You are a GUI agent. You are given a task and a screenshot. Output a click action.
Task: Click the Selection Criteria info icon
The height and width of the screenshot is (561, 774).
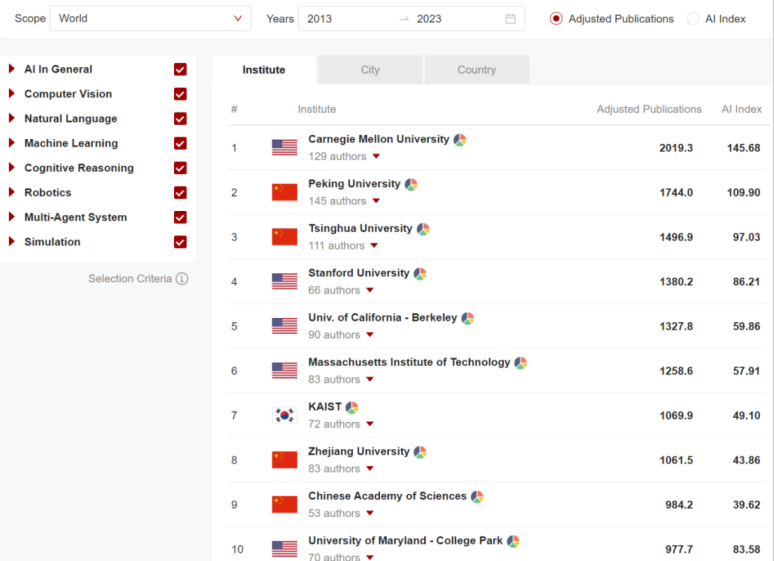pos(182,279)
